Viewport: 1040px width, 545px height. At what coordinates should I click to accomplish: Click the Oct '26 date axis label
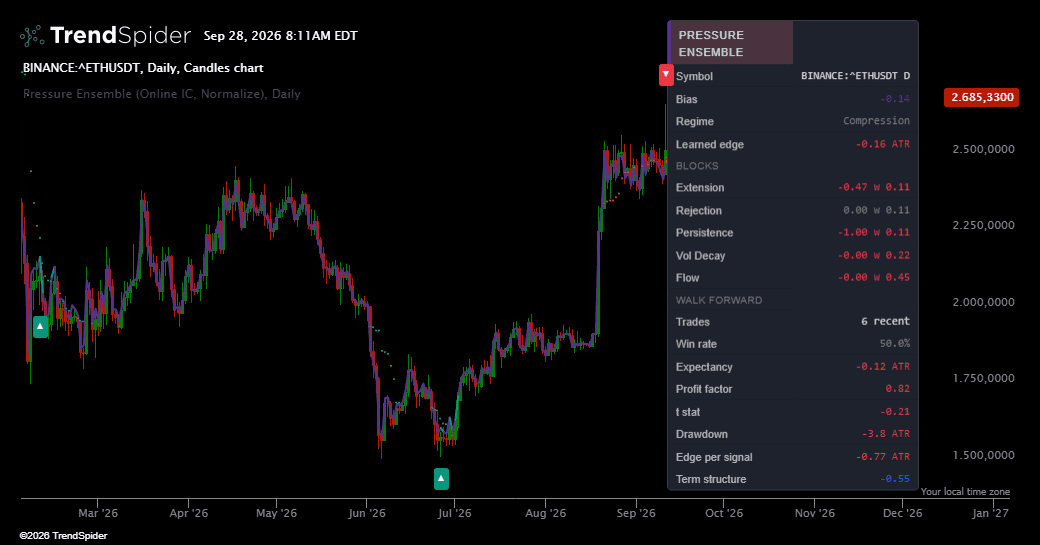pyautogui.click(x=724, y=513)
